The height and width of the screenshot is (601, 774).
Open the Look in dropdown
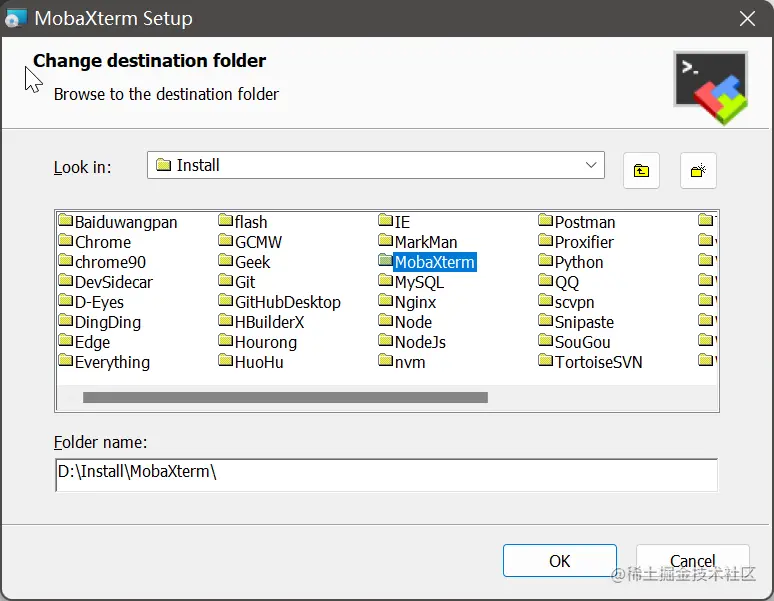pyautogui.click(x=591, y=165)
